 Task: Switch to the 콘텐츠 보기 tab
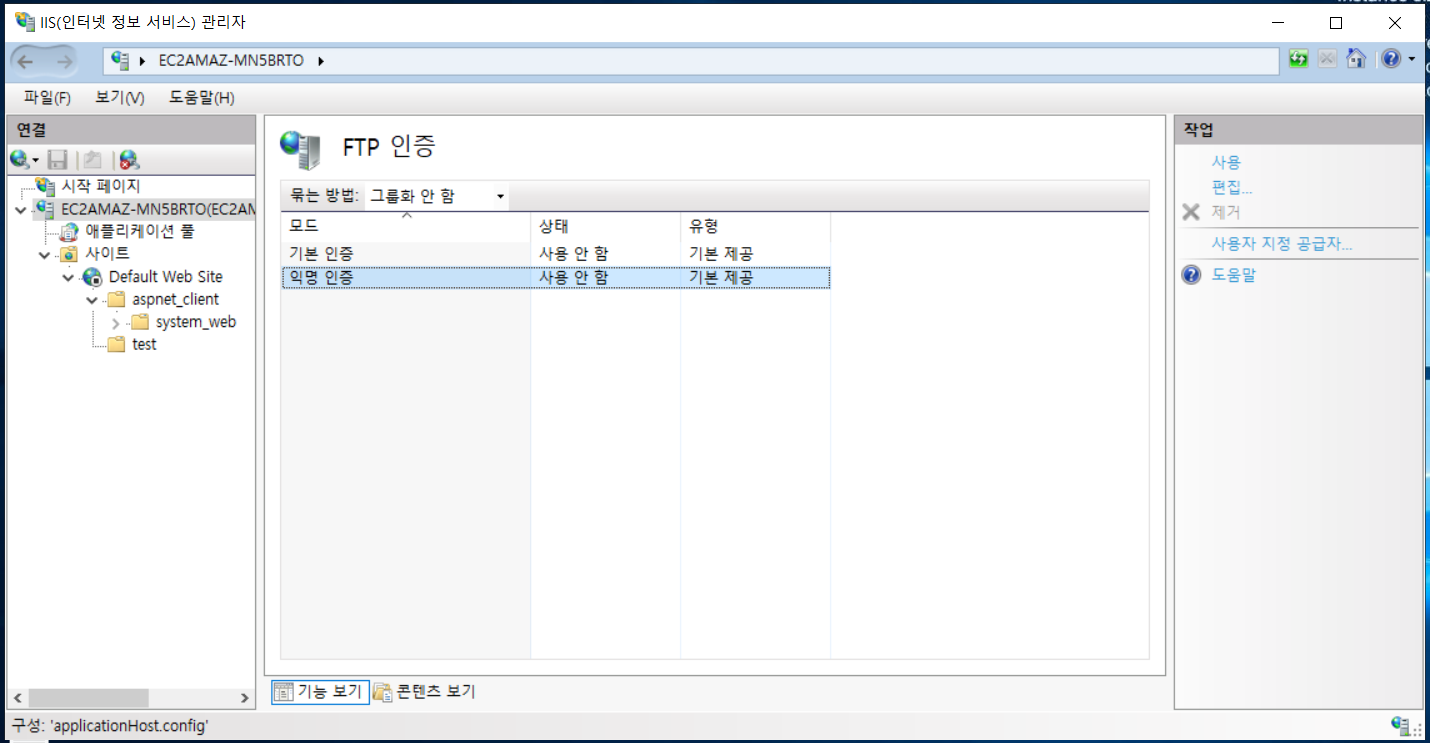(424, 692)
